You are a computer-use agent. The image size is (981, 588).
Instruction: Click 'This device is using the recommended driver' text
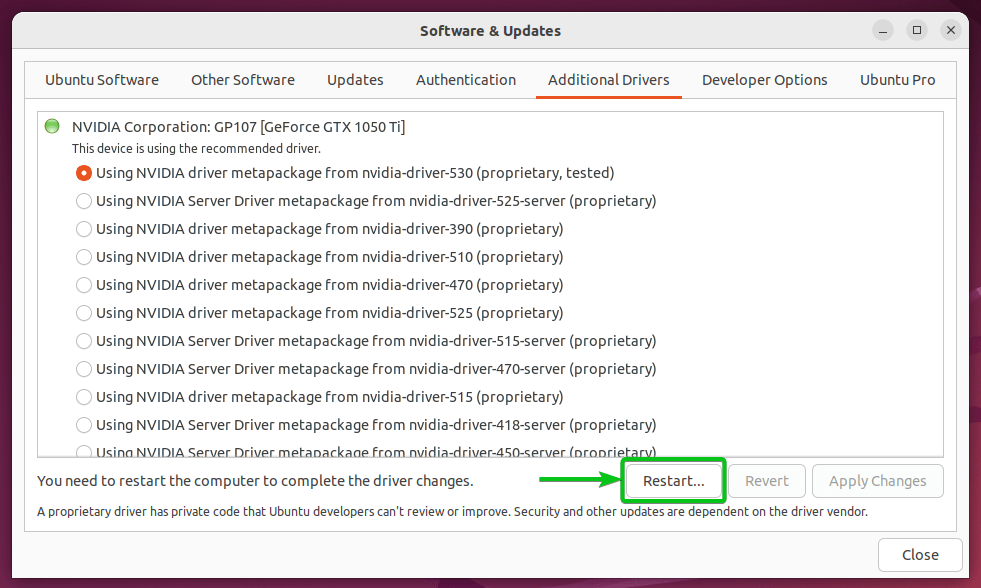(196, 149)
